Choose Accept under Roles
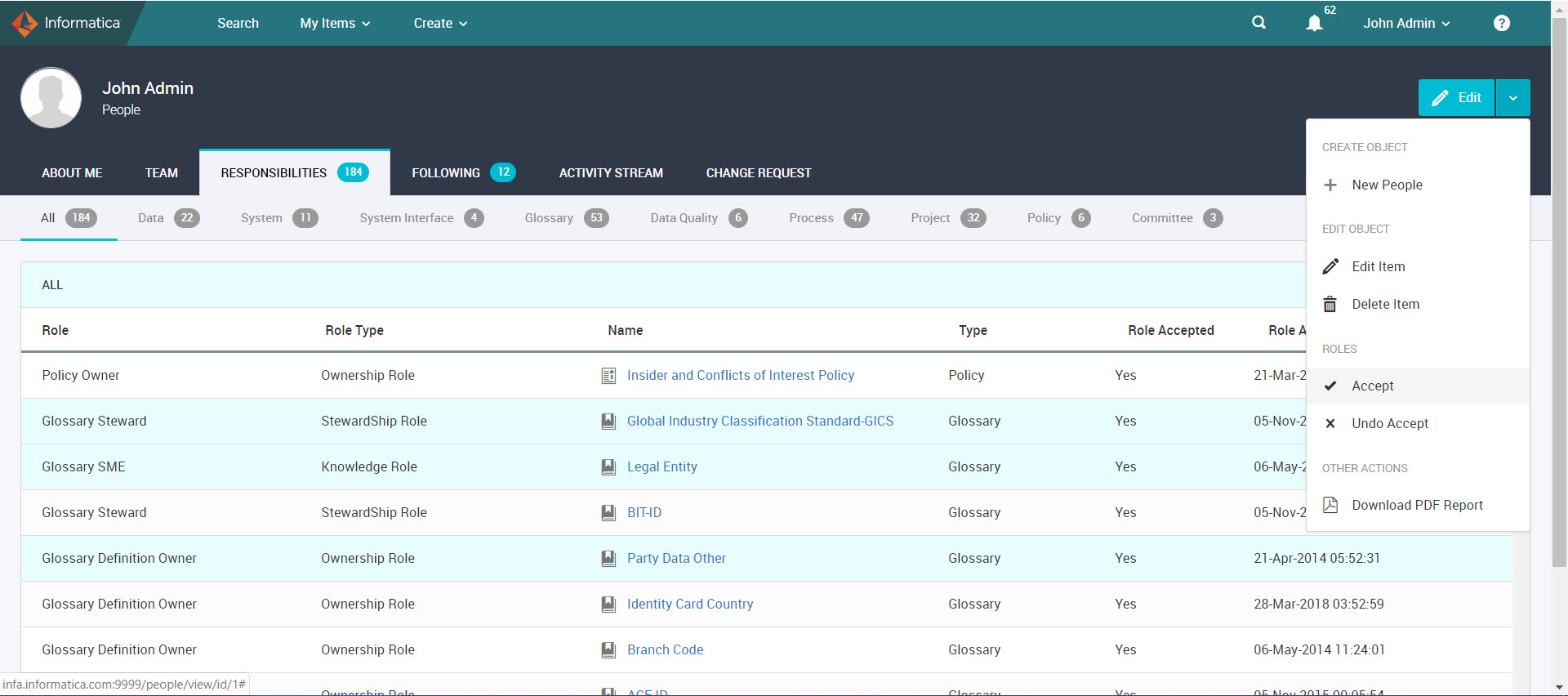Image resolution: width=1568 pixels, height=696 pixels. [1418, 386]
